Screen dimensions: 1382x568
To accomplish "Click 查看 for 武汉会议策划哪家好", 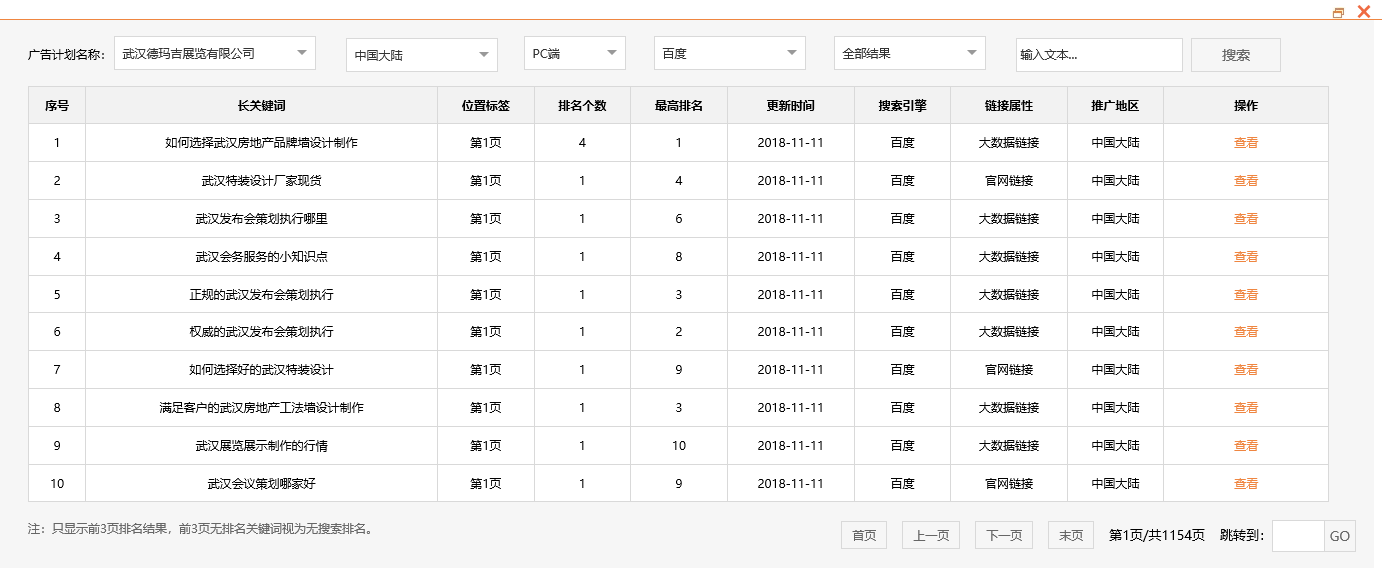I will [x=1246, y=484].
